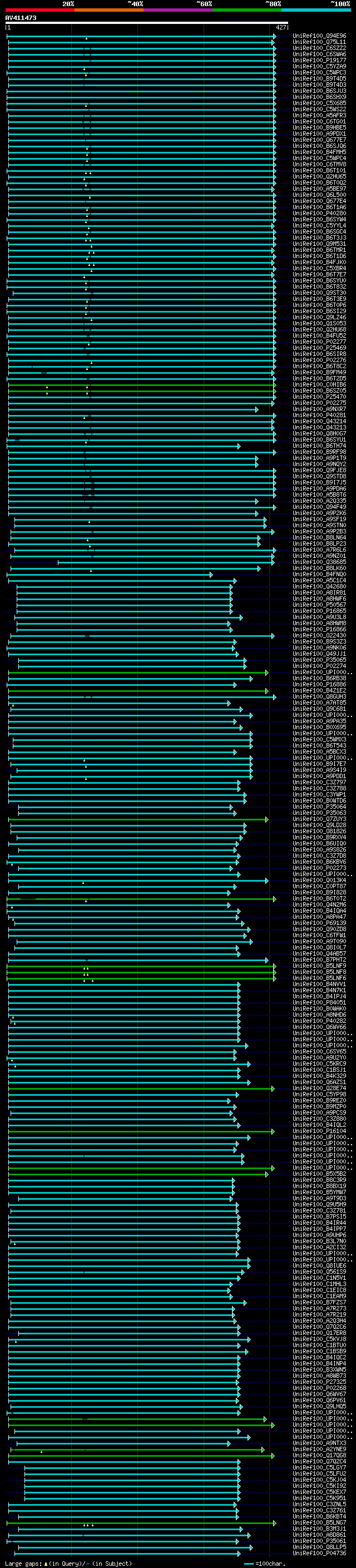Screen dimensions: 356x1568
Task: Select the UniRef100_B9FM49 label
Action: click(319, 373)
